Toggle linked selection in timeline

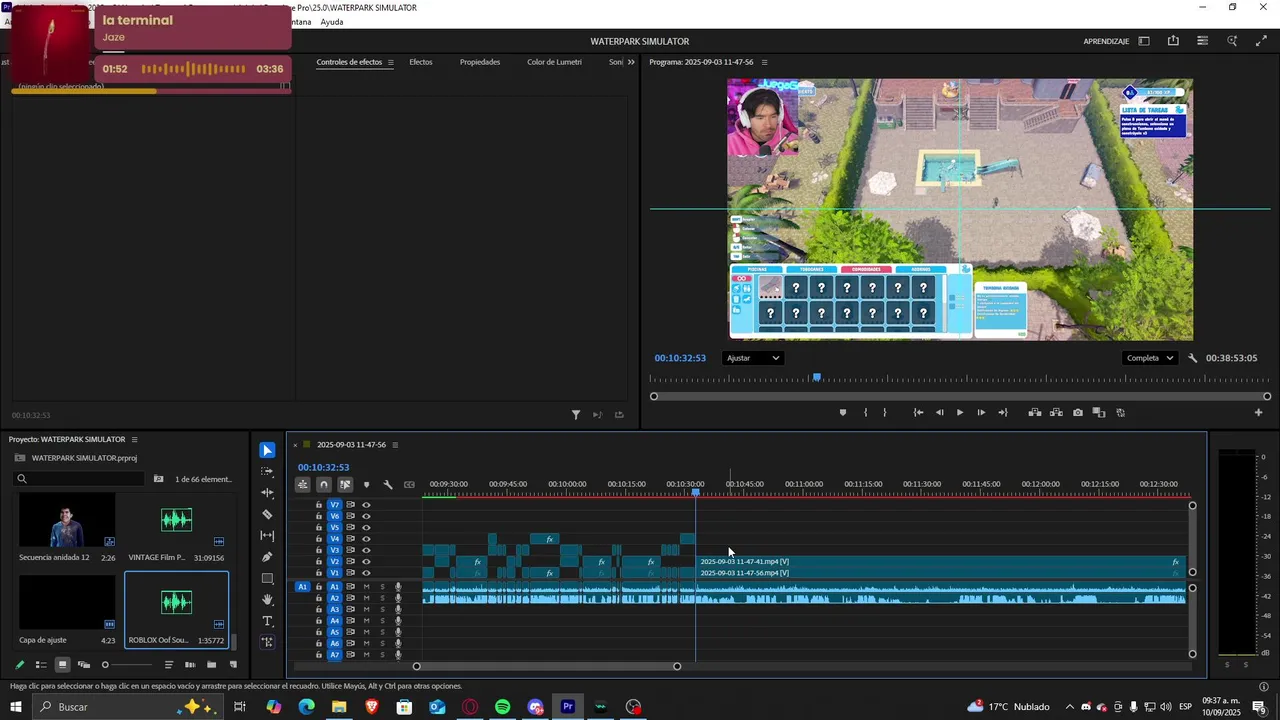[345, 485]
